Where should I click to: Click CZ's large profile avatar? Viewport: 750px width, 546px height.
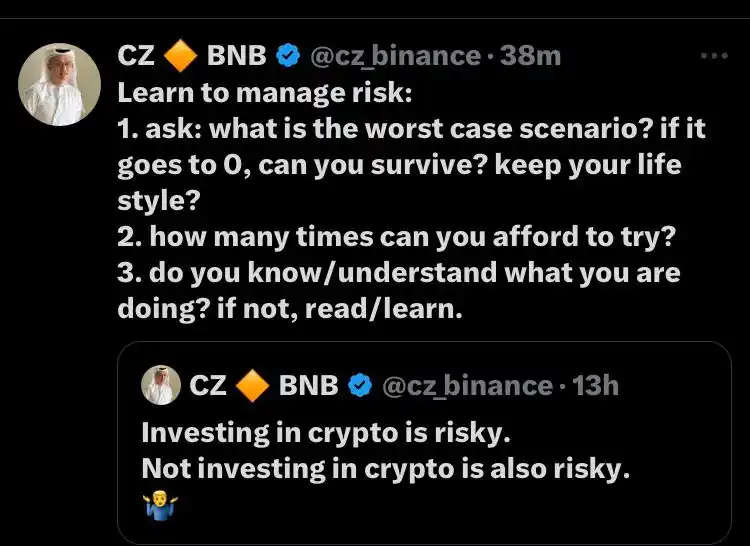[x=59, y=85]
